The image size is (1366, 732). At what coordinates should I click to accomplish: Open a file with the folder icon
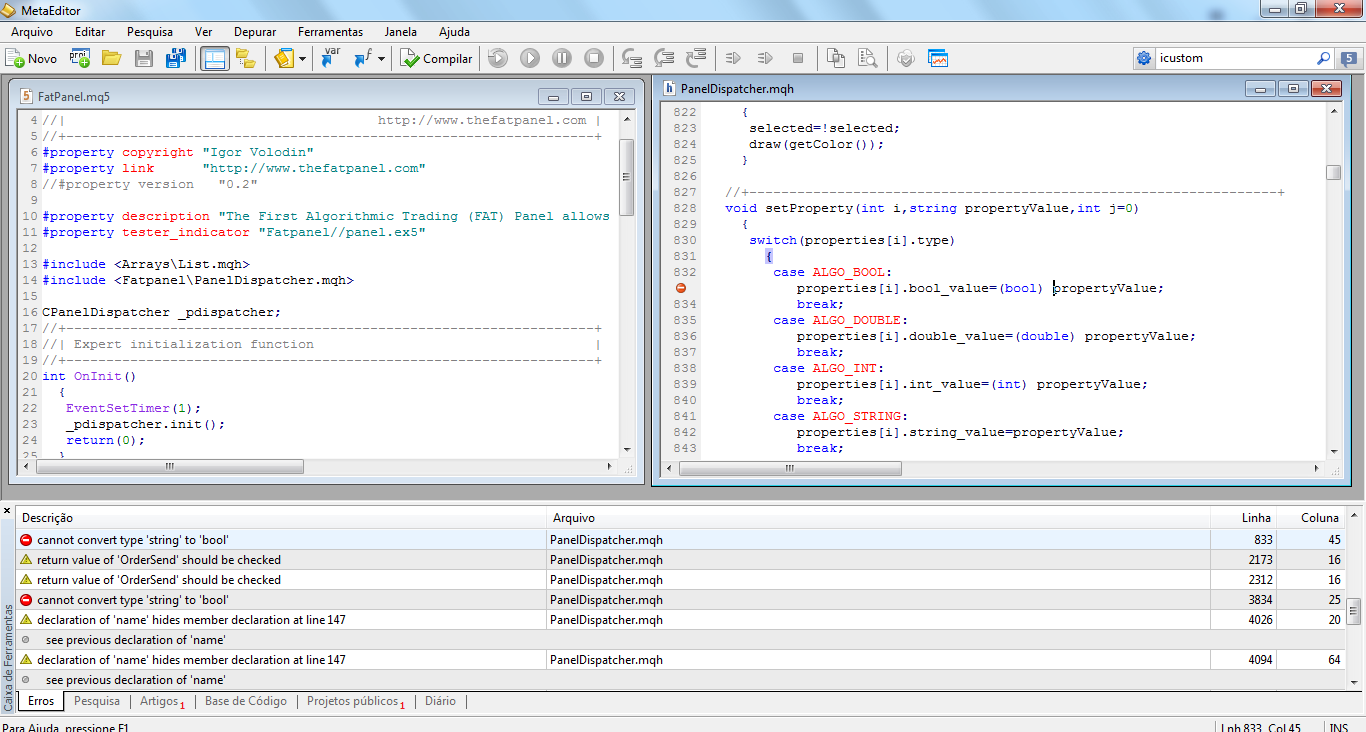tap(111, 59)
